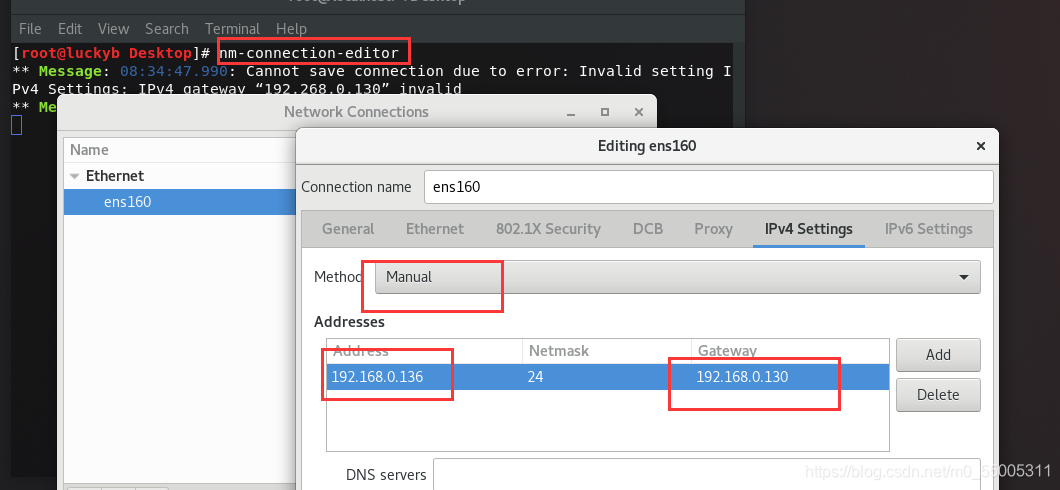The height and width of the screenshot is (490, 1060).
Task: Maximize the Network Connections window
Action: 605,112
